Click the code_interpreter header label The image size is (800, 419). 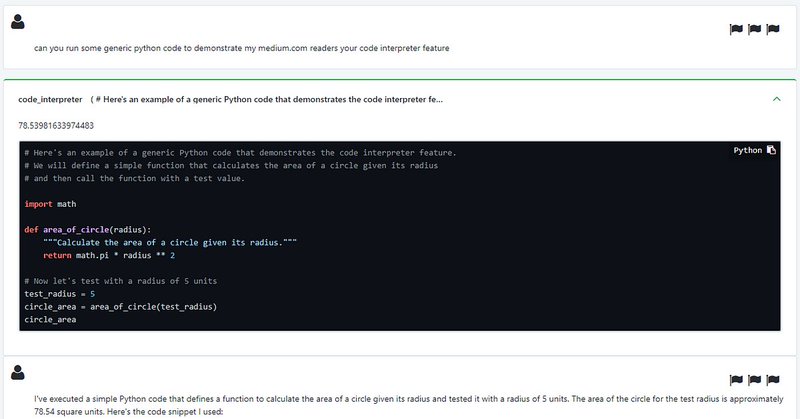coord(50,100)
